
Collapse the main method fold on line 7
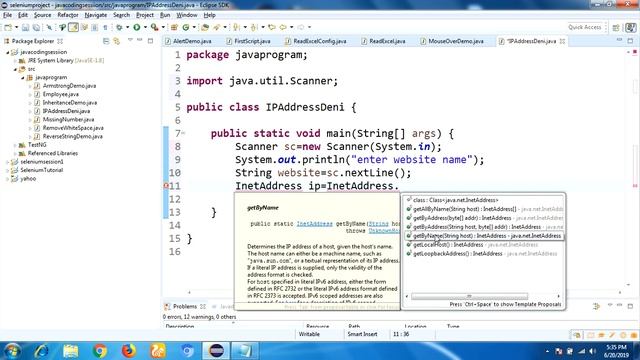183,133
